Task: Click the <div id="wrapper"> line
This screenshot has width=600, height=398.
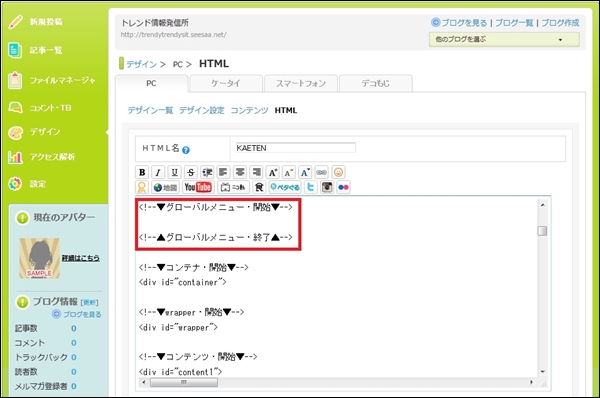Action: [x=178, y=328]
